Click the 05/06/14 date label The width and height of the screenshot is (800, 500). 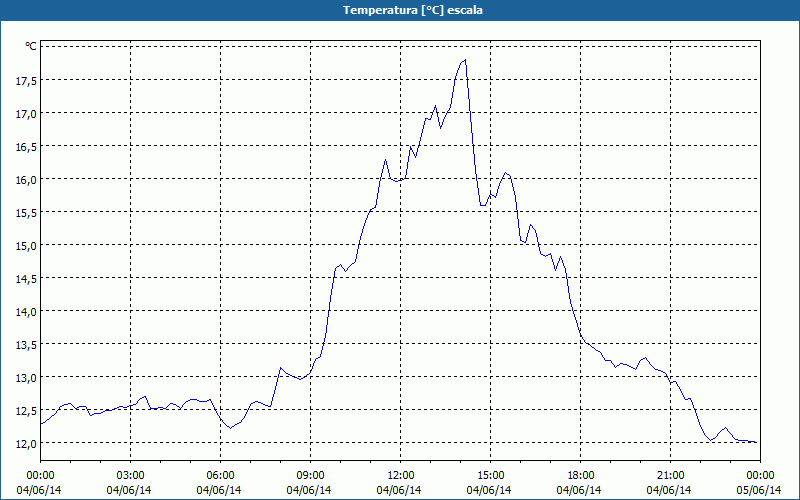[x=760, y=489]
